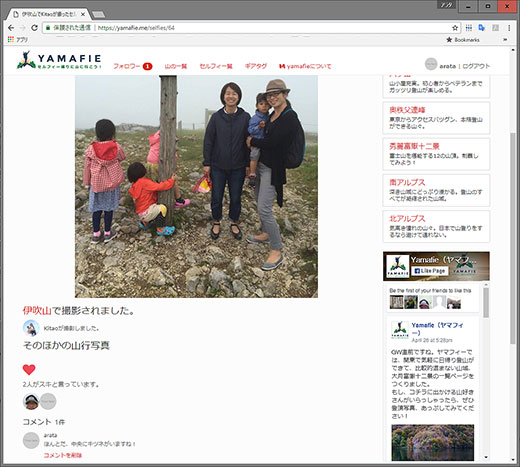Click the YAMAFIE logo
This screenshot has width=520, height=467.
(x=59, y=60)
